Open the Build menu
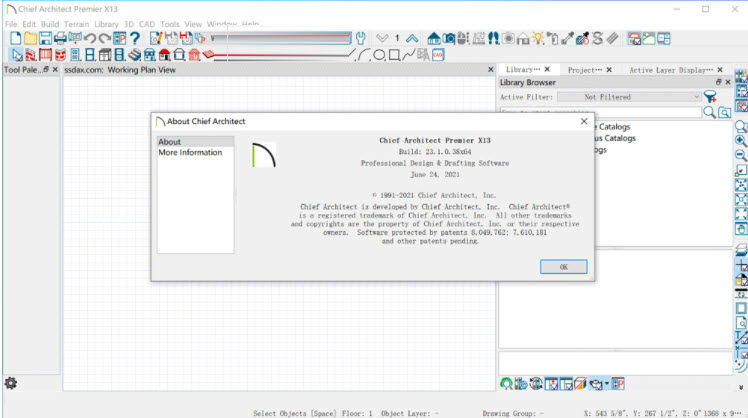This screenshot has width=748, height=418. click(50, 23)
